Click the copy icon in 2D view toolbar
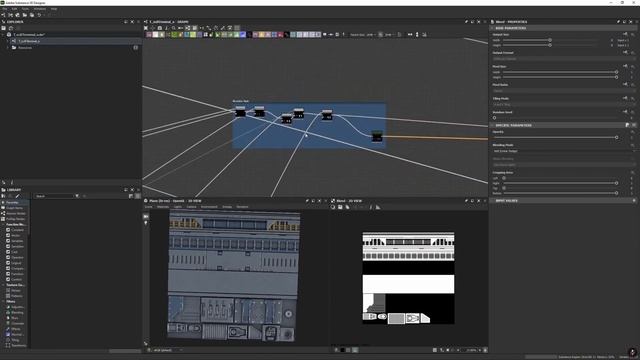Screen dimensions: 640x360 [x=347, y=207]
